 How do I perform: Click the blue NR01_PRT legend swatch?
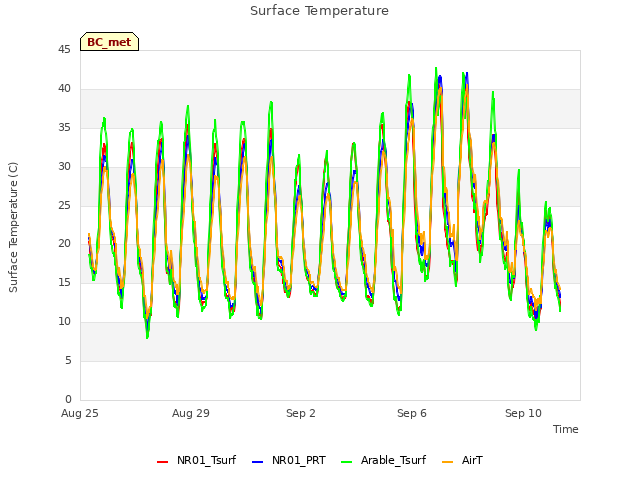[x=258, y=462]
